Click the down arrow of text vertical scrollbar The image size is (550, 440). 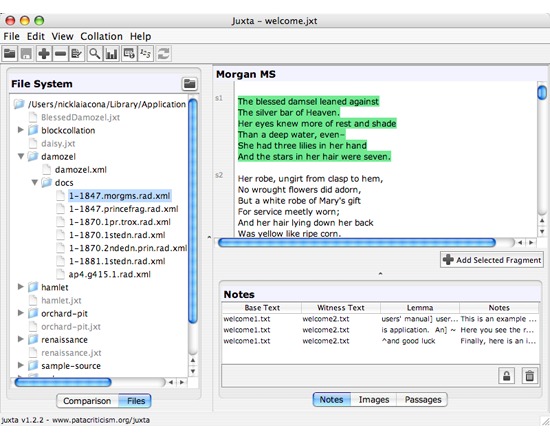pyautogui.click(x=542, y=232)
